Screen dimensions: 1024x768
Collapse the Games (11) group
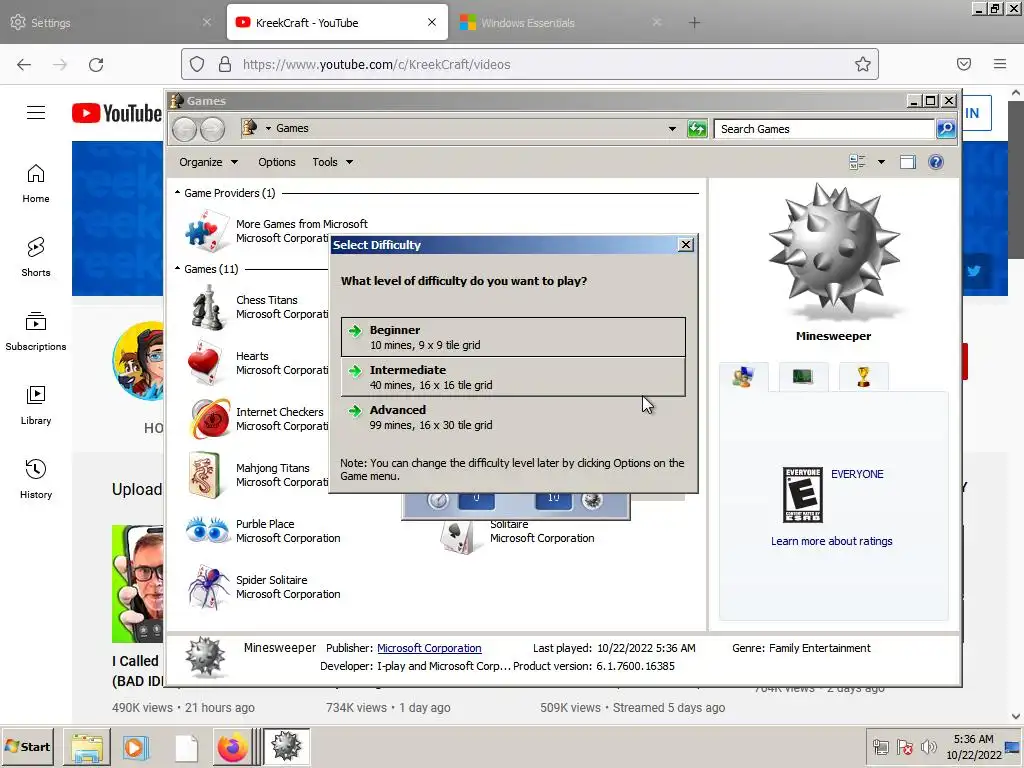178,268
